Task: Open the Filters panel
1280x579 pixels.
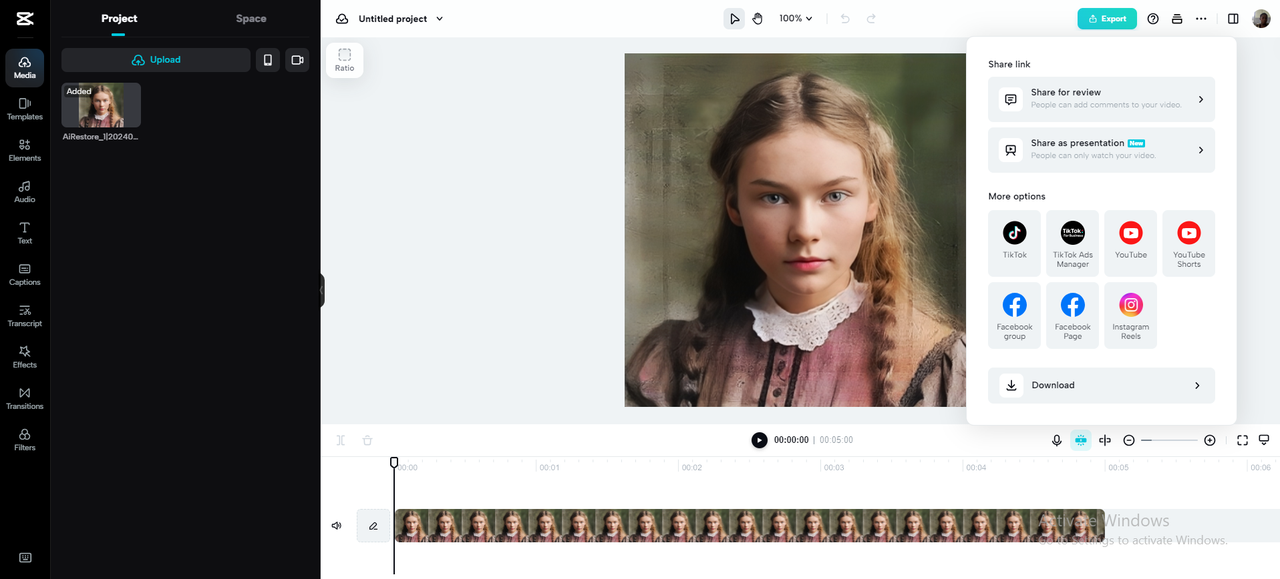Action: (25, 439)
